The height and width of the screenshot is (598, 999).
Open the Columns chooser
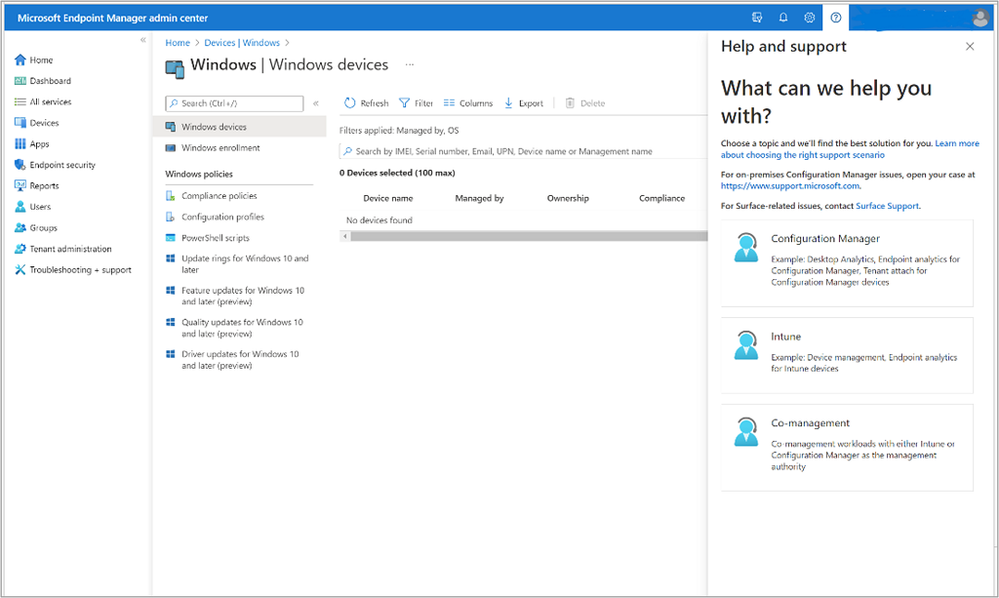pyautogui.click(x=468, y=103)
